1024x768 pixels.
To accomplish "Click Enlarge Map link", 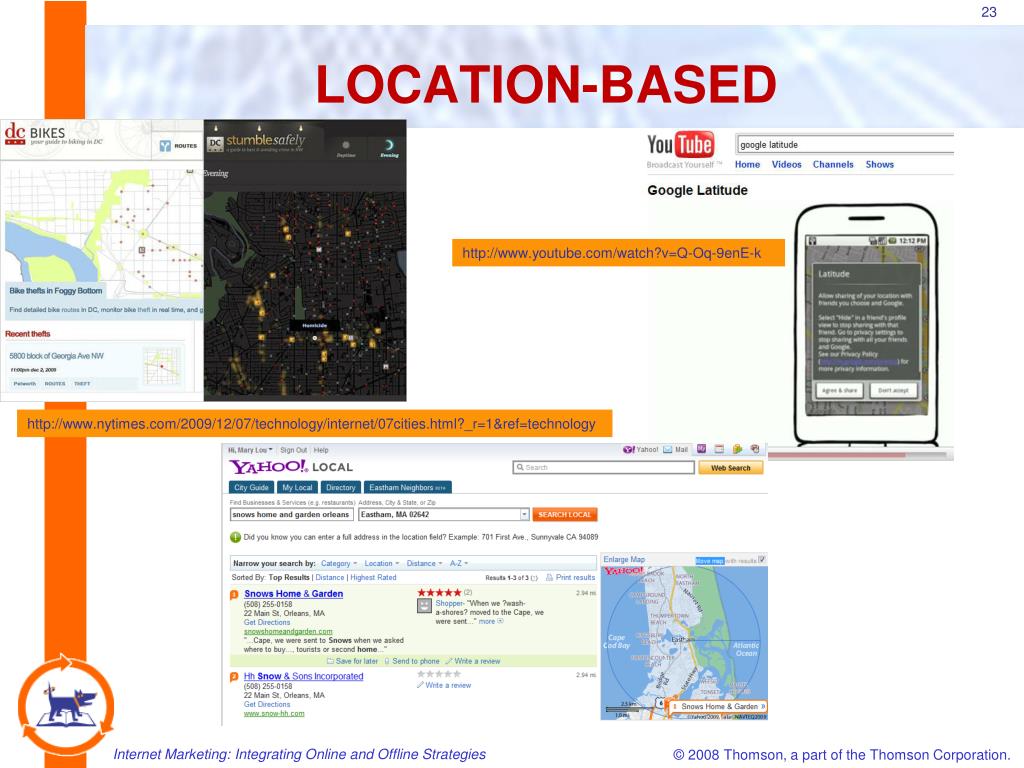I will tap(624, 559).
